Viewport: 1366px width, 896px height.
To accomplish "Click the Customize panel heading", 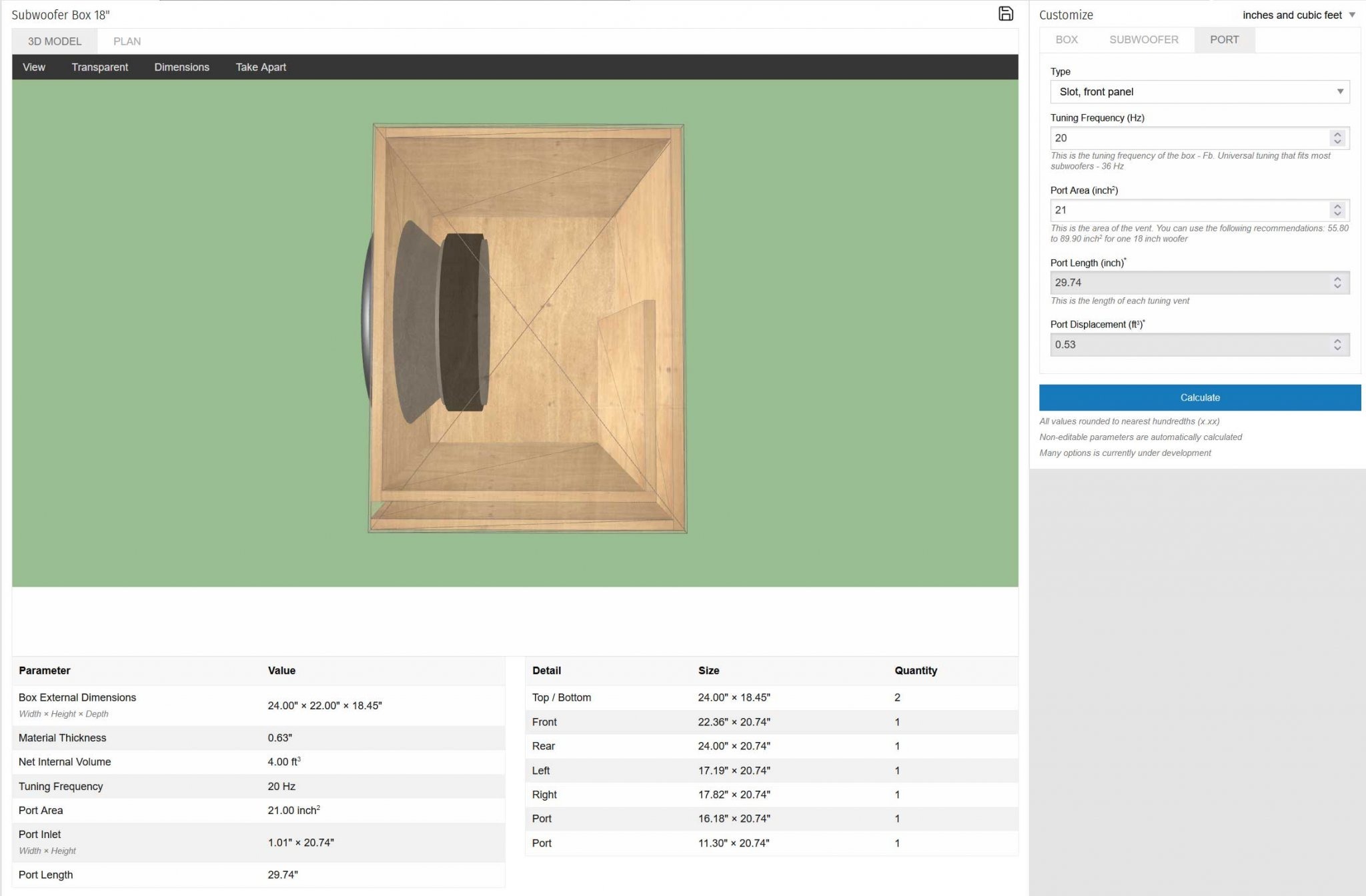I will [x=1066, y=15].
